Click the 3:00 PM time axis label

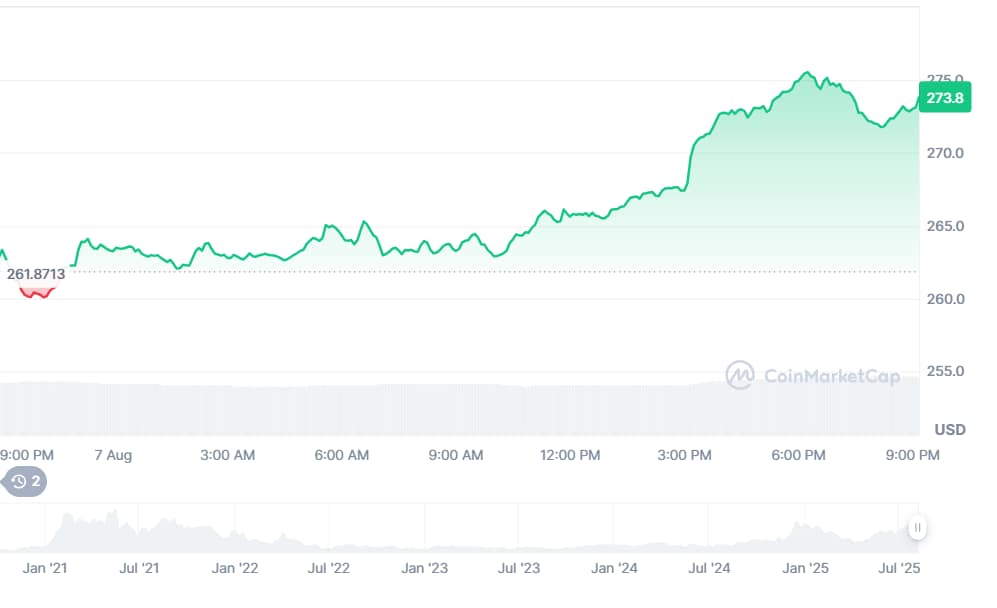tap(684, 455)
